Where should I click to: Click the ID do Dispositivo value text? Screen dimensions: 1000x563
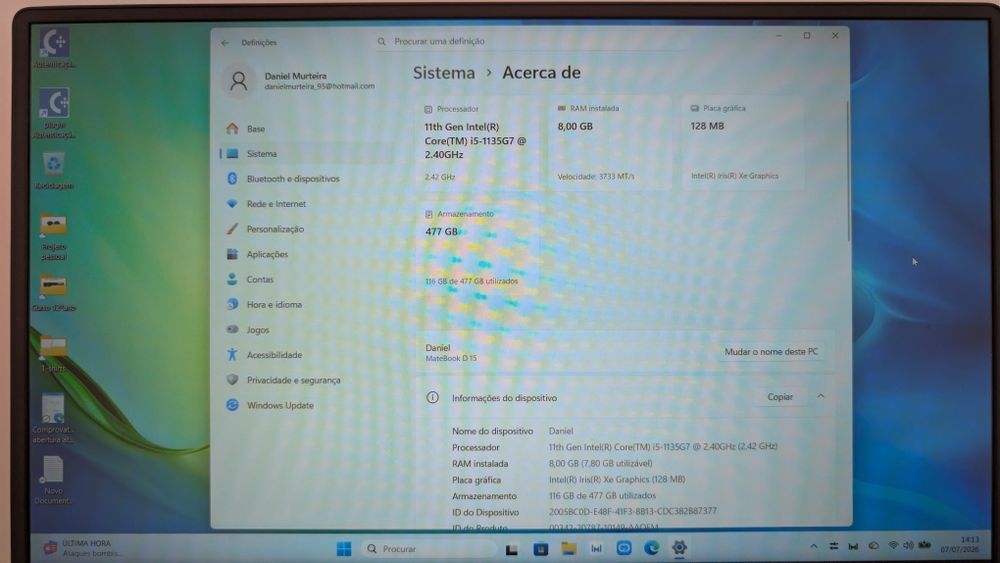click(x=633, y=511)
